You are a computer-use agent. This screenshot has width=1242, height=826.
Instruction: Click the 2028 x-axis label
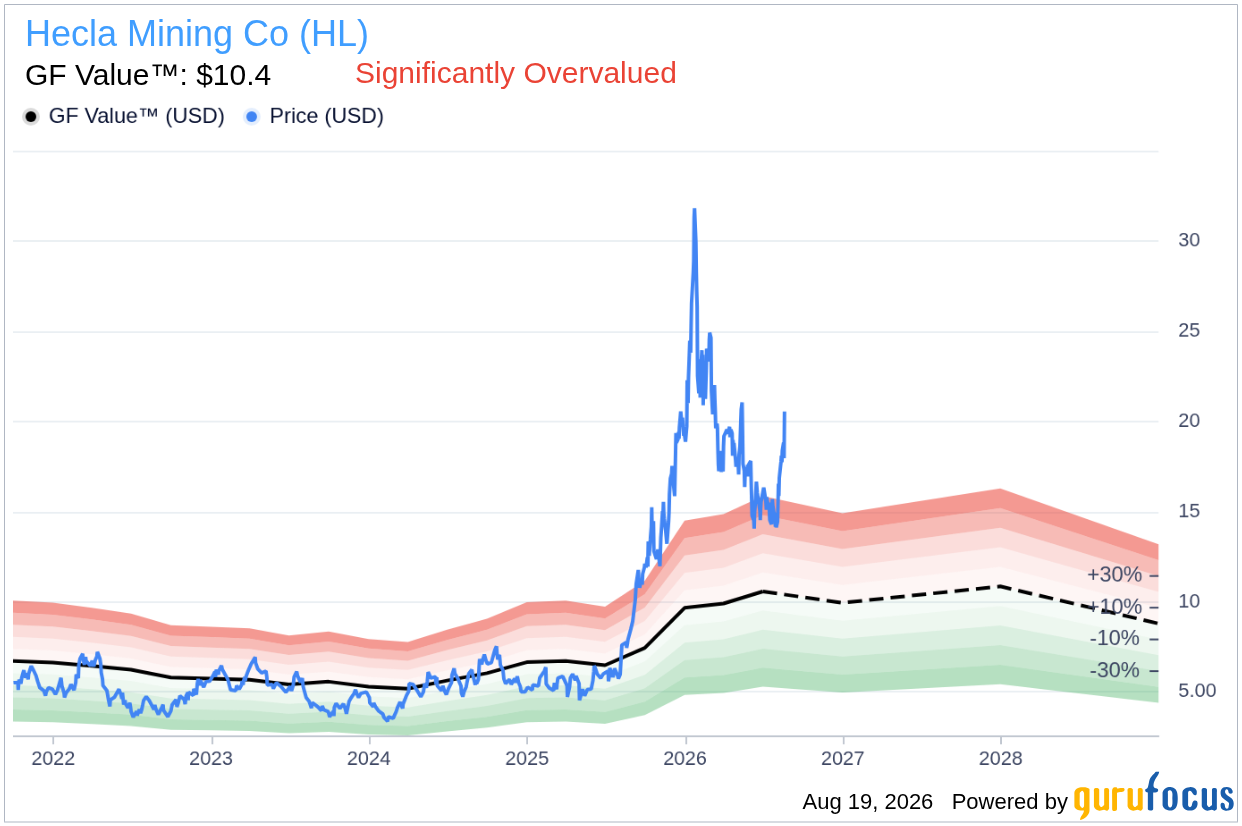tap(1001, 758)
